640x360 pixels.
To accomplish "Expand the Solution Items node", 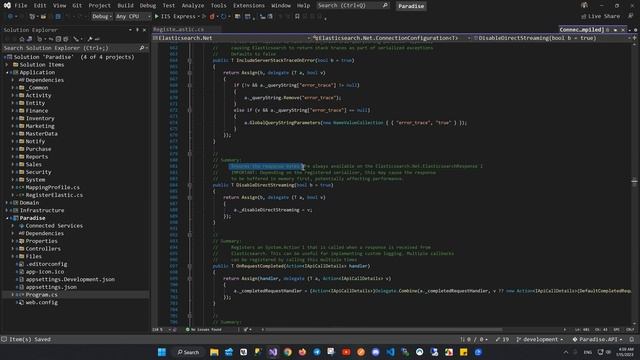I will [x=7, y=64].
